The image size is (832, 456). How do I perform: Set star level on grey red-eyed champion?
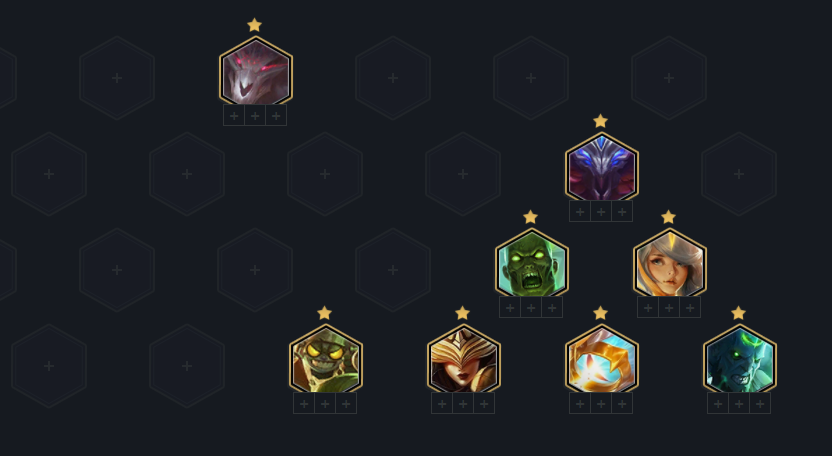[255, 25]
